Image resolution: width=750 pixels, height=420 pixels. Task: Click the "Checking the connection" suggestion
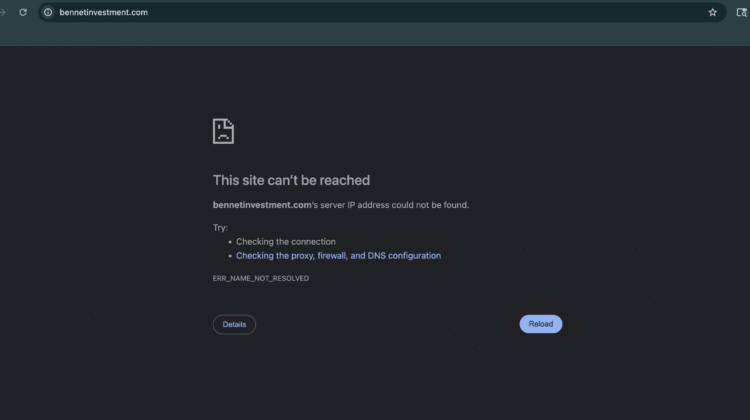[286, 242]
